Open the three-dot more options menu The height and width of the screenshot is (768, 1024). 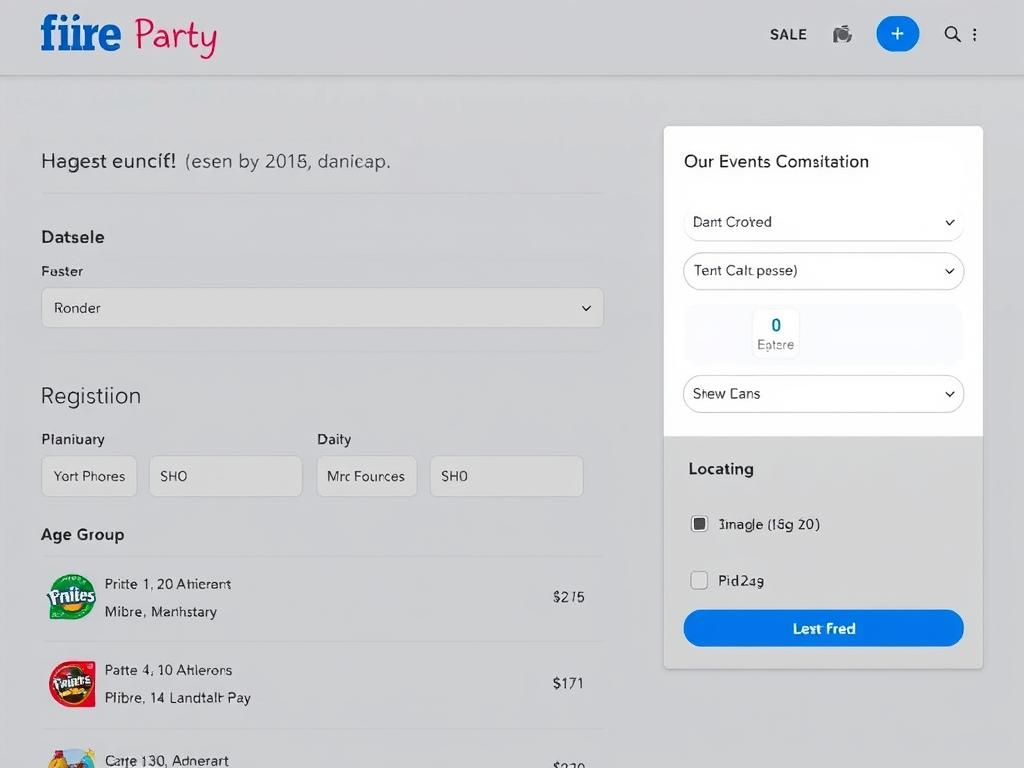coord(975,34)
